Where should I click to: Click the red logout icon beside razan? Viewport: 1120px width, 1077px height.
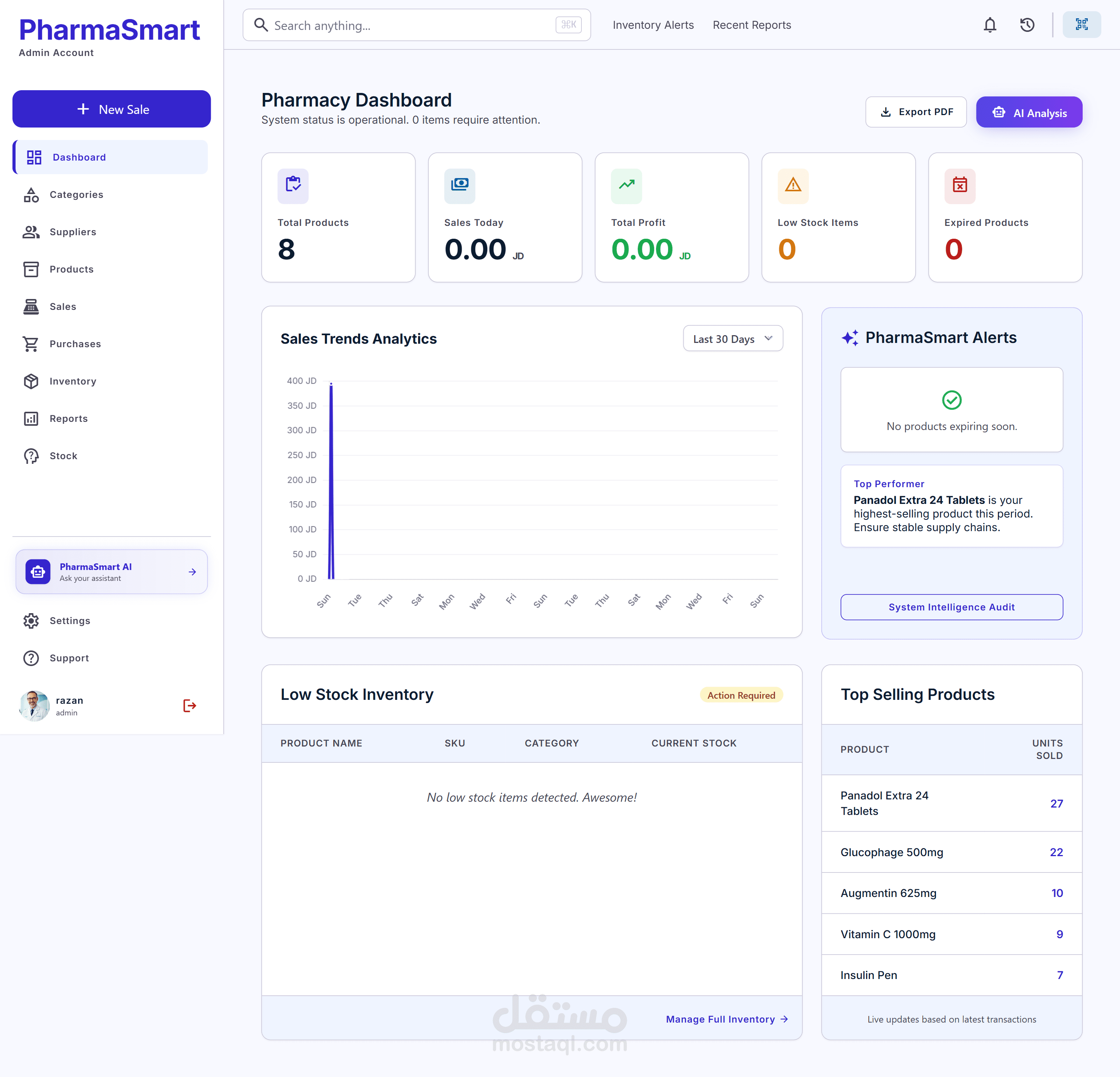[190, 706]
